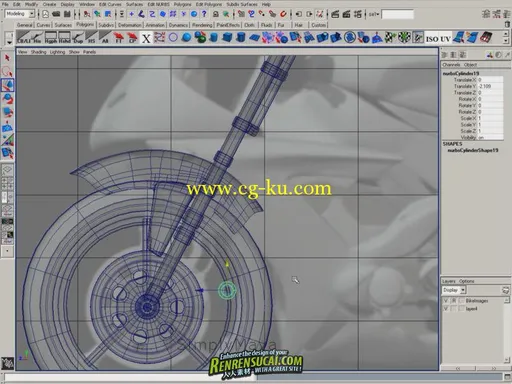Click the polygon cube shelf icon
Screen dimensions: 512x384
pos(227,38)
